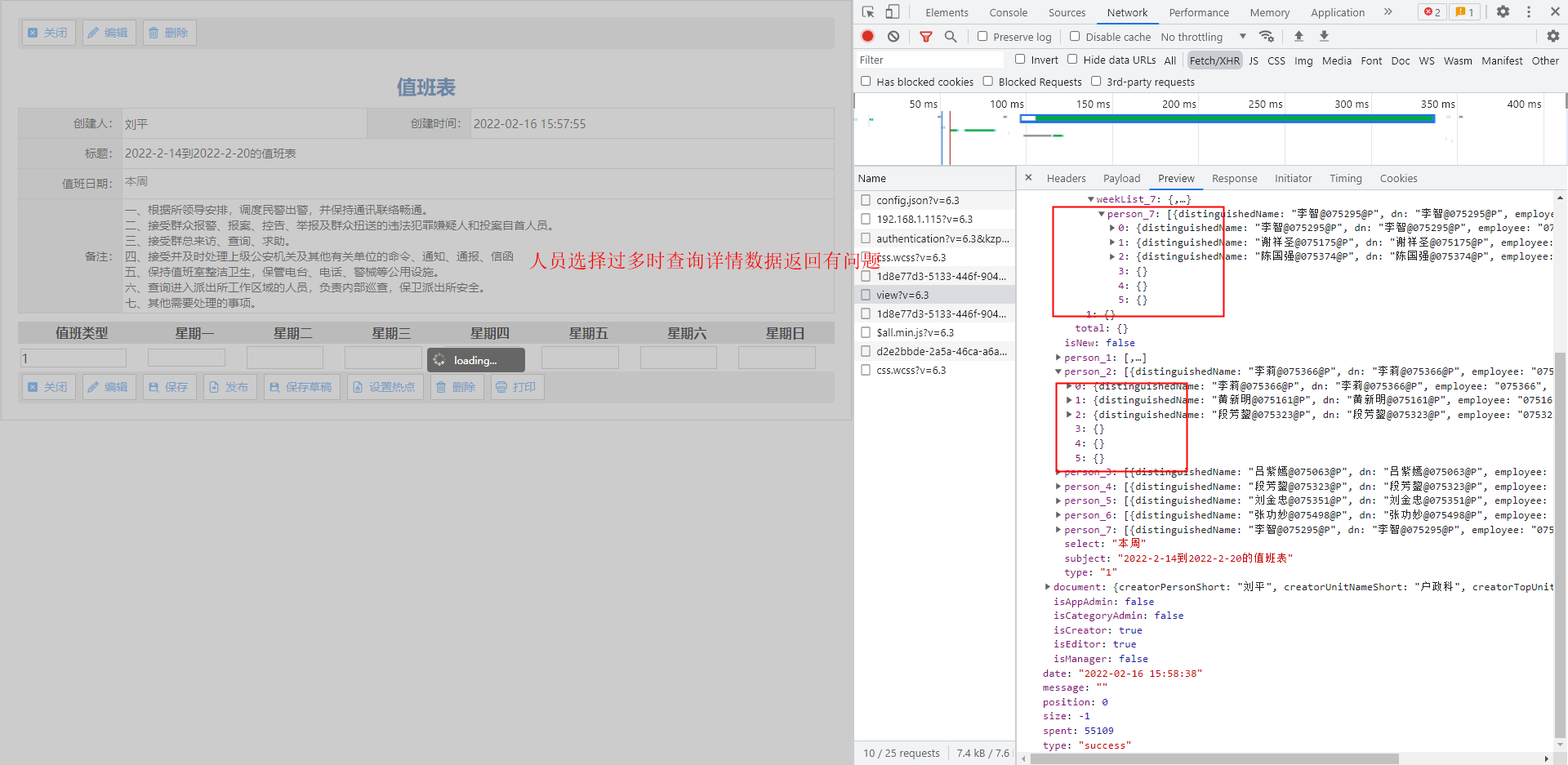Toggle the device toolbar icon
1568x765 pixels.
[893, 12]
